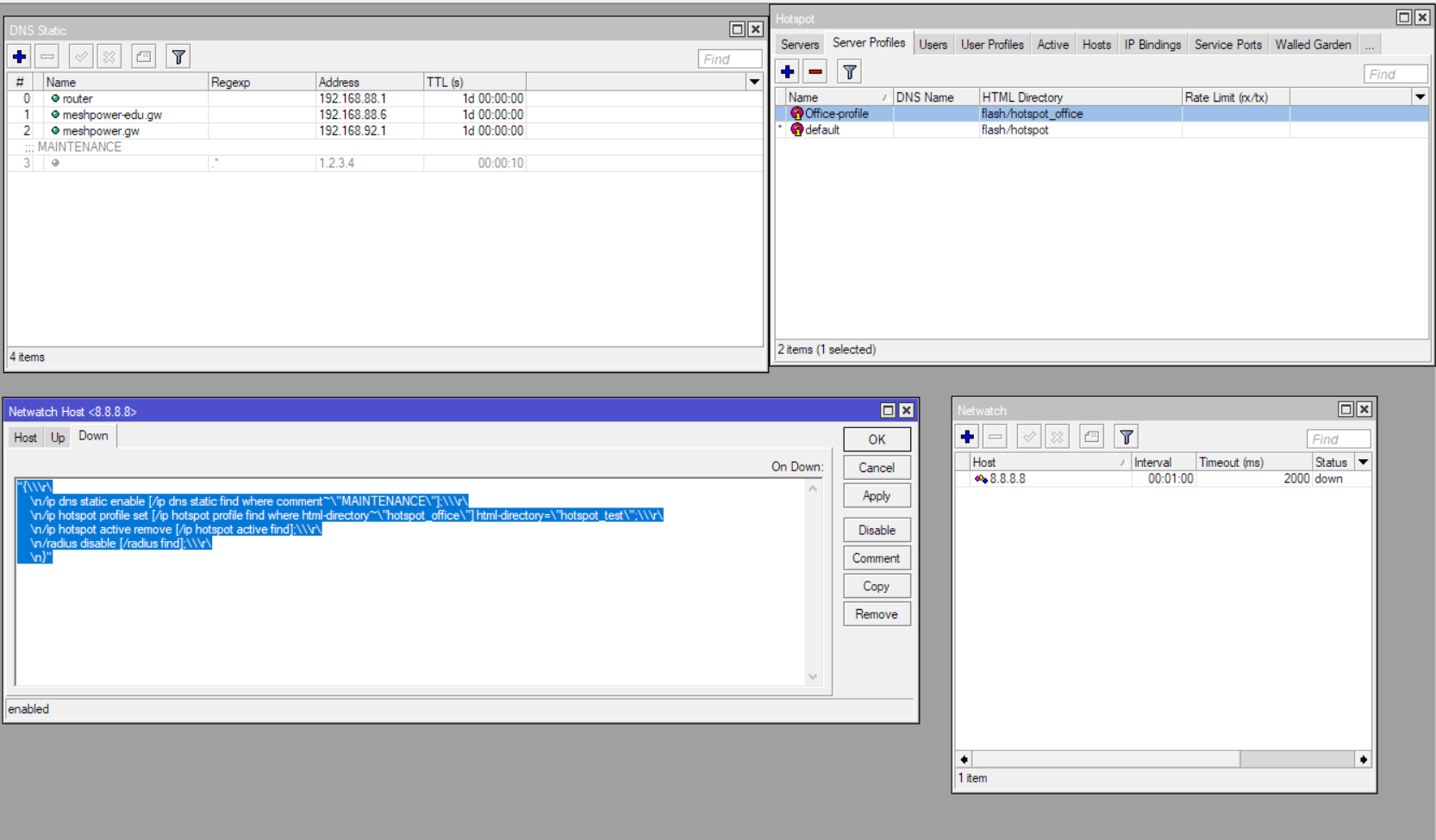Click Apply in Netwatch Host dialog
Screen dimensions: 1436x840
tap(877, 496)
